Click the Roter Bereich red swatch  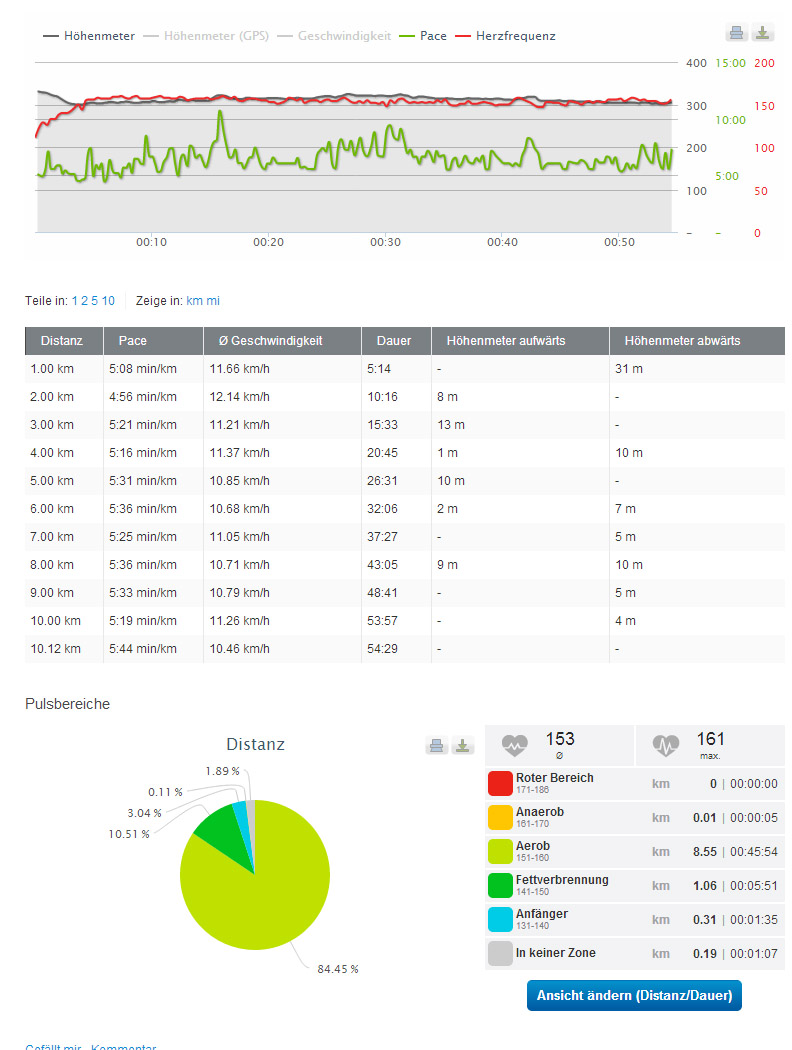[x=500, y=784]
